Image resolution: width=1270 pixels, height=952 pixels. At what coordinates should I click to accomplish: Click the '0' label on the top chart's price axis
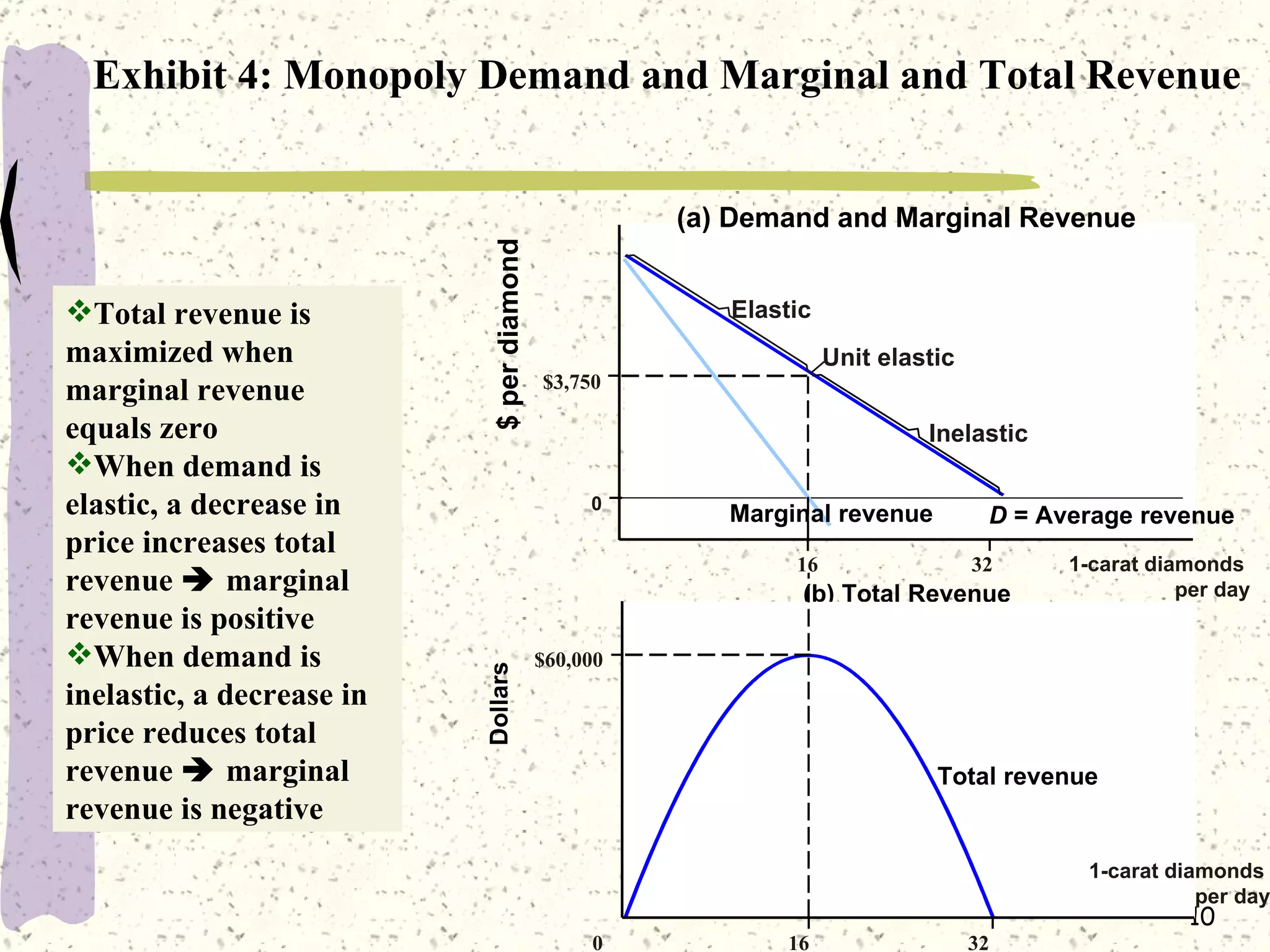pyautogui.click(x=596, y=503)
